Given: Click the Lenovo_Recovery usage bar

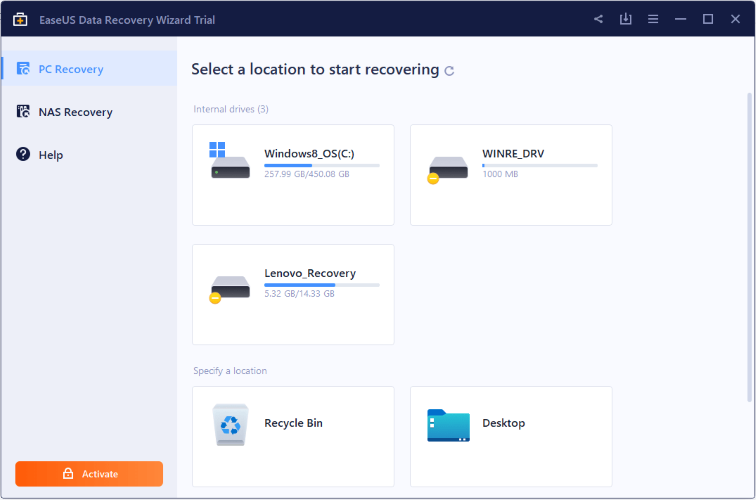Looking at the screenshot, I should click(x=322, y=285).
